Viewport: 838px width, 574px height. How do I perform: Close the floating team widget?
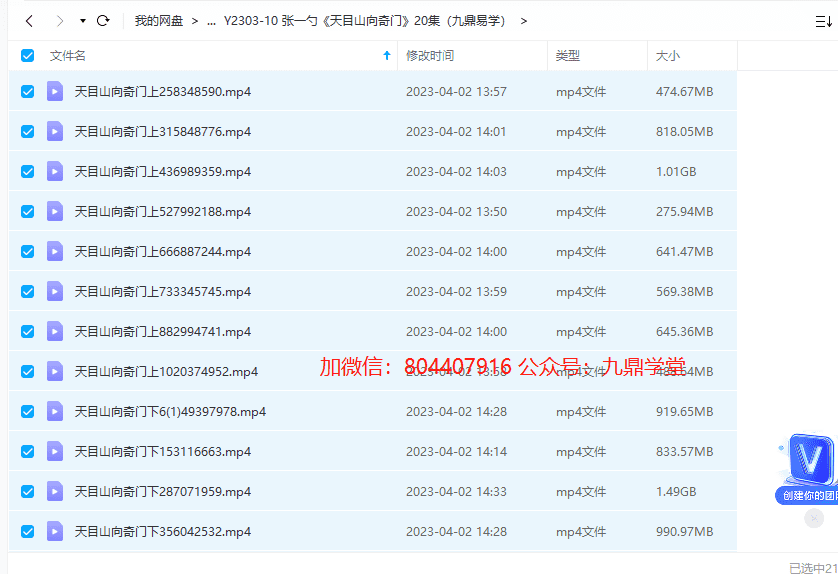coord(814,518)
